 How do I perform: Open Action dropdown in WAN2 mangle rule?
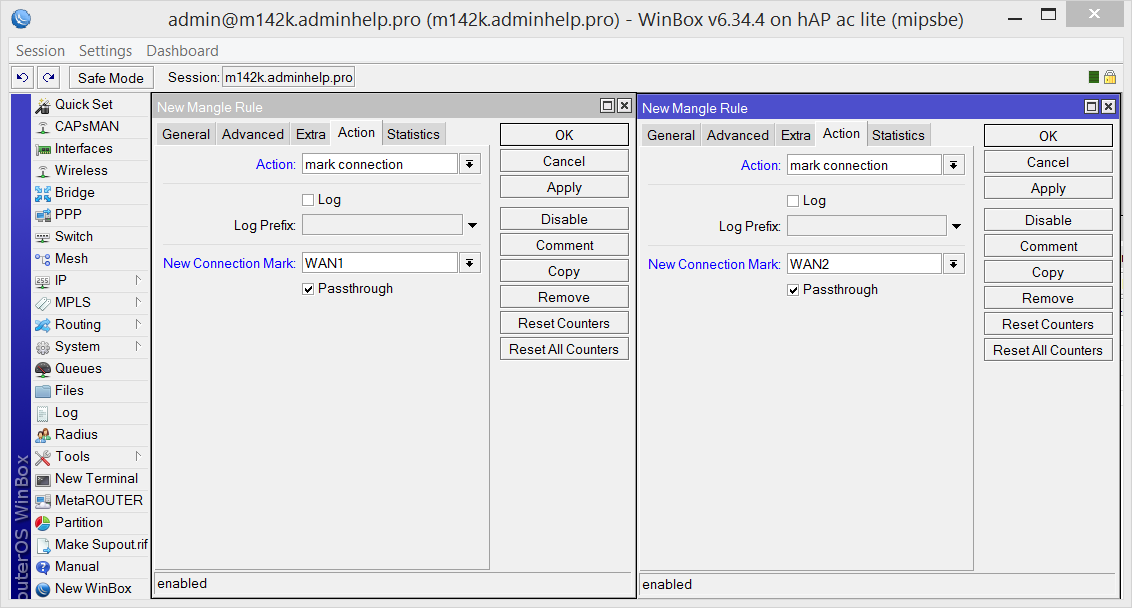click(954, 165)
